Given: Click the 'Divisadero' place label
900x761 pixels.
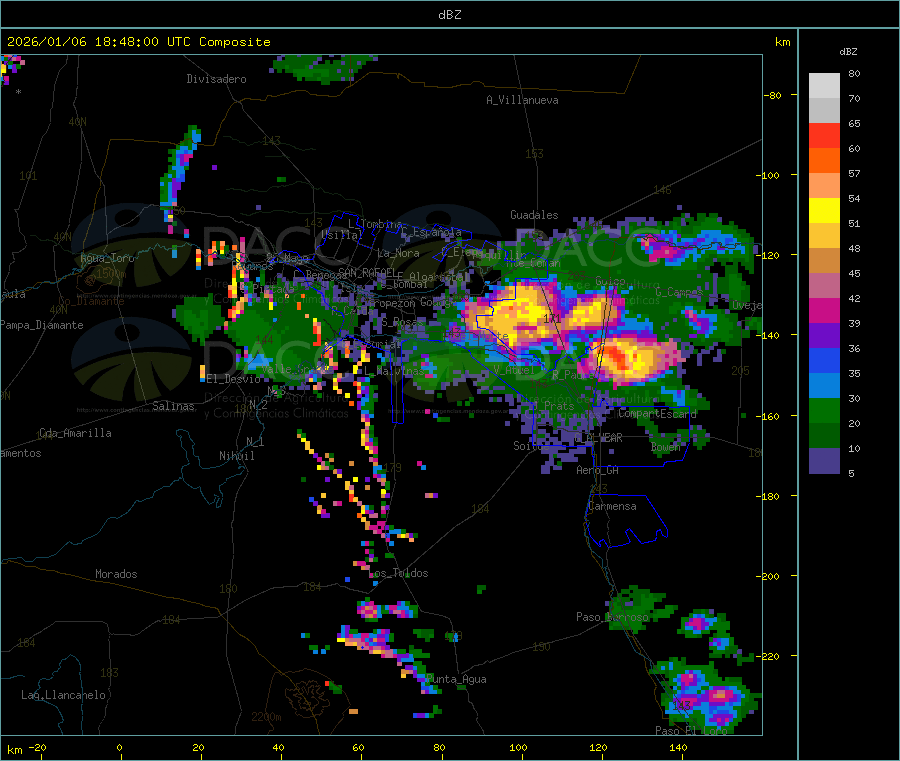Looking at the screenshot, I should [216, 79].
